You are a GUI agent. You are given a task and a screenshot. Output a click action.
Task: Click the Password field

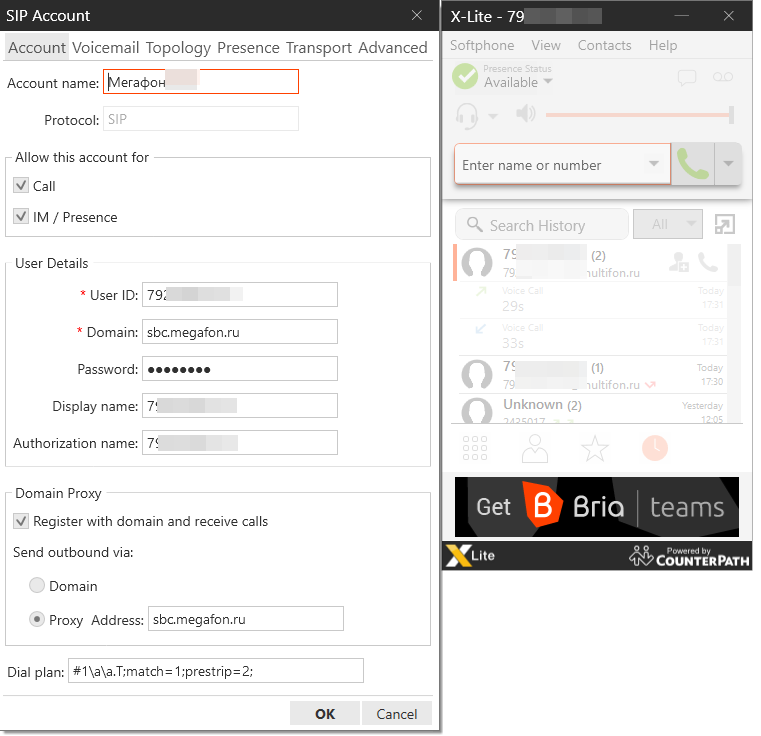pos(240,368)
